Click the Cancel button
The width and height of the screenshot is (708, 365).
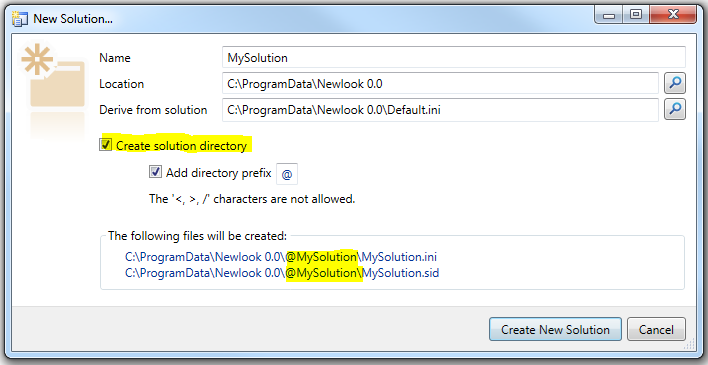point(656,329)
